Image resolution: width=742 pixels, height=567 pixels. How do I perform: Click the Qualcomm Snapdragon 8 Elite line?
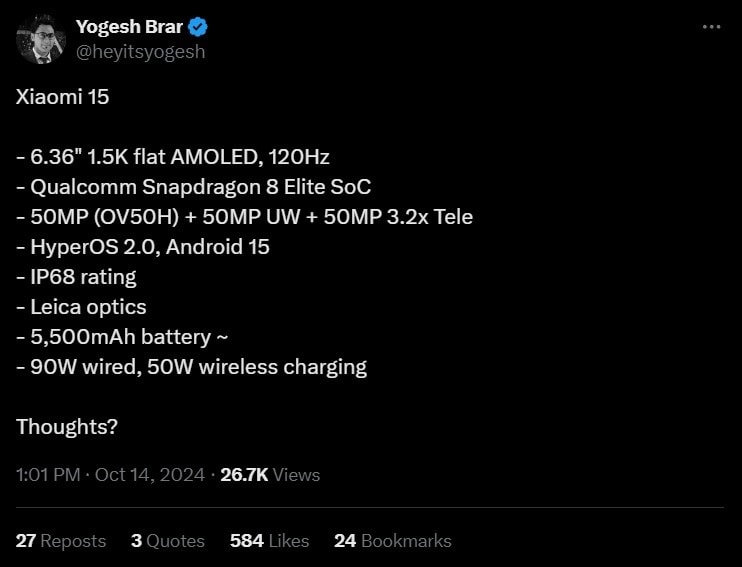194,187
